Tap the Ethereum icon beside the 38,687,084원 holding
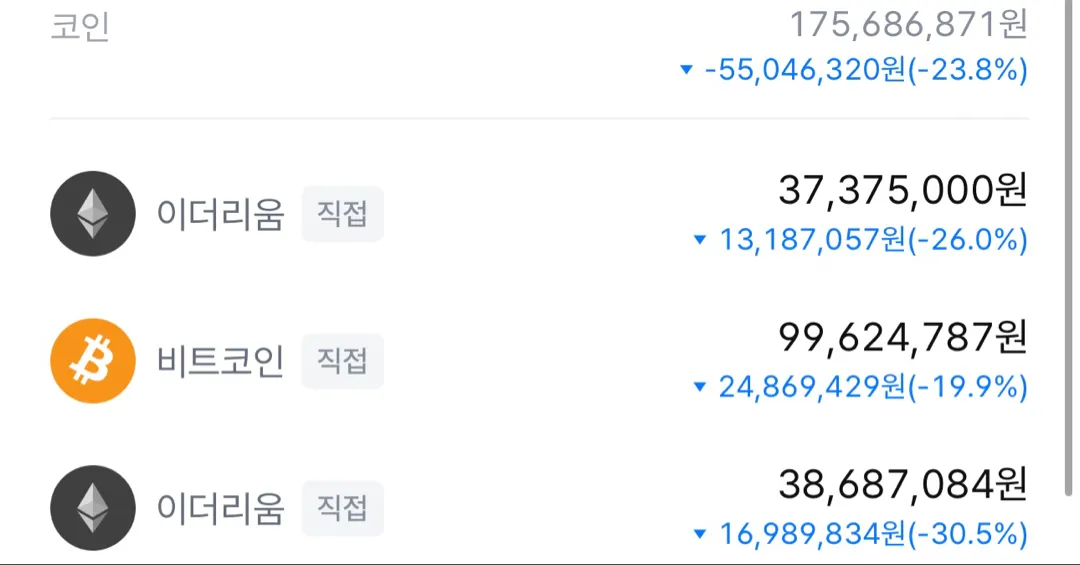 (93, 507)
